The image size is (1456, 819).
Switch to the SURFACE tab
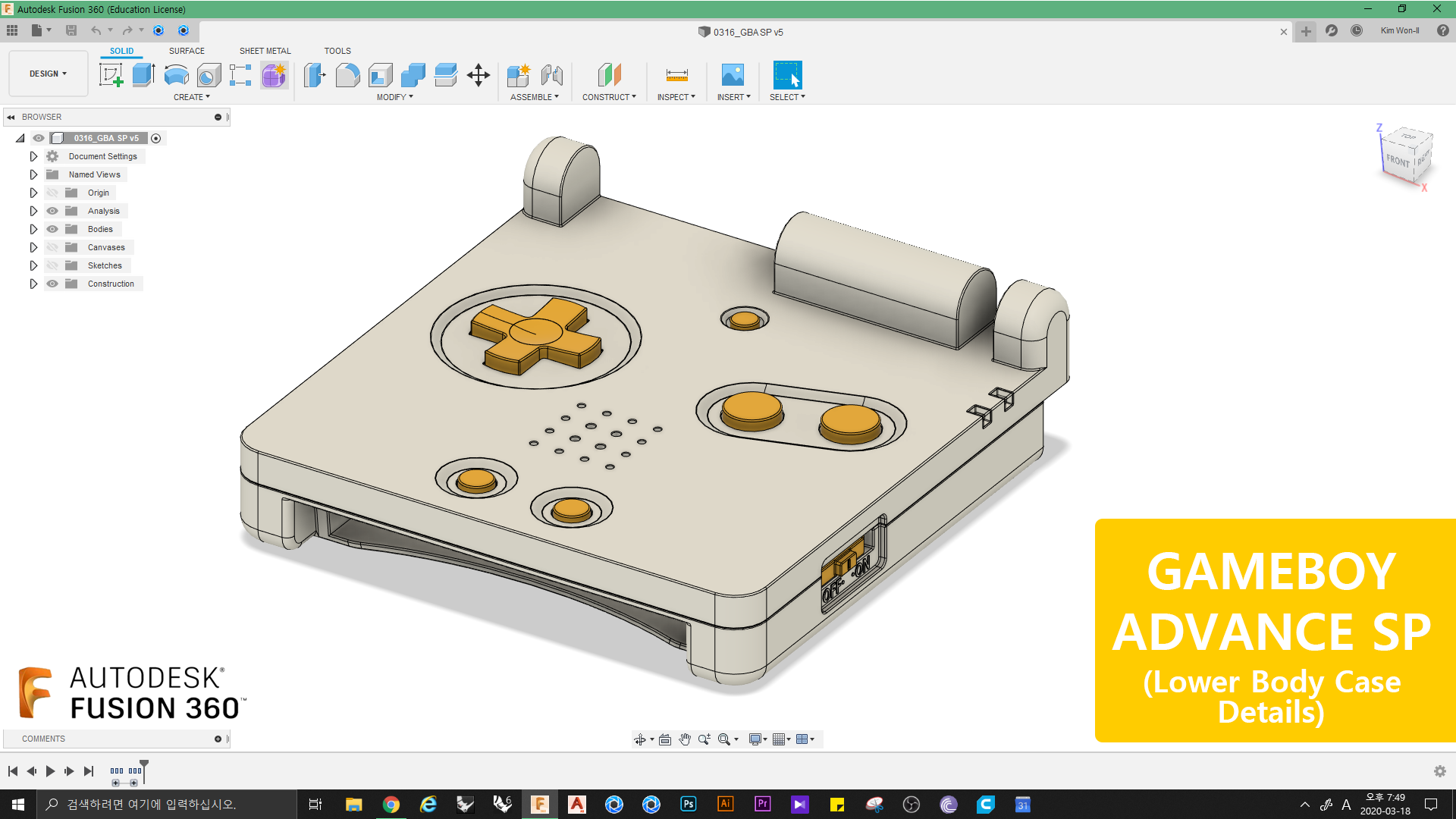[187, 51]
